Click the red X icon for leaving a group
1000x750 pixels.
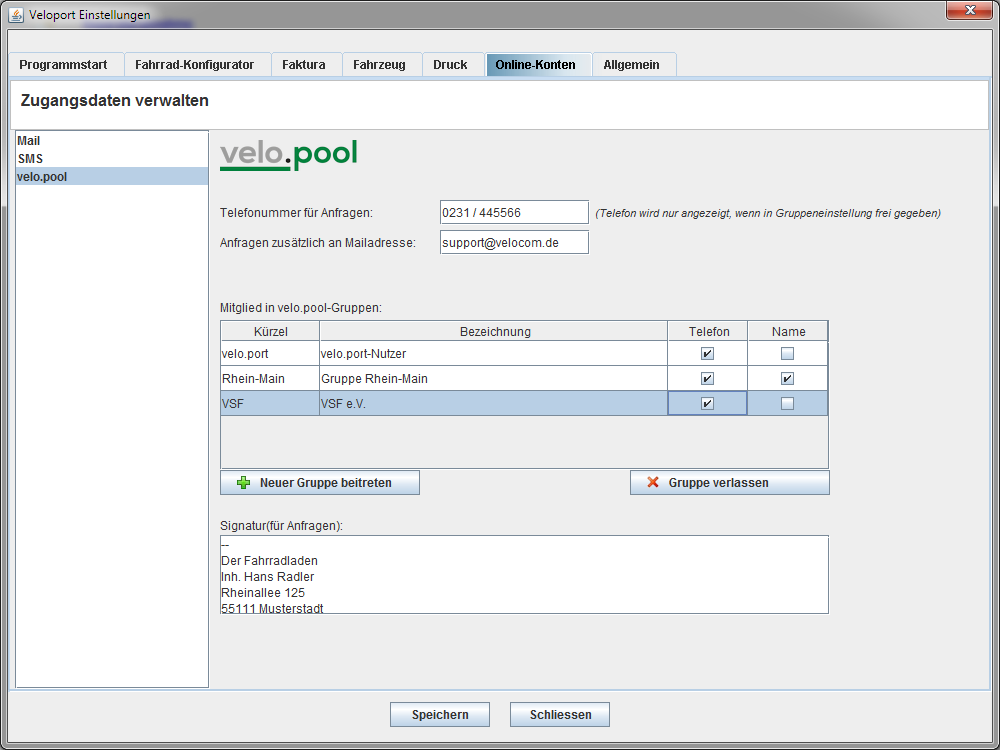[x=652, y=482]
